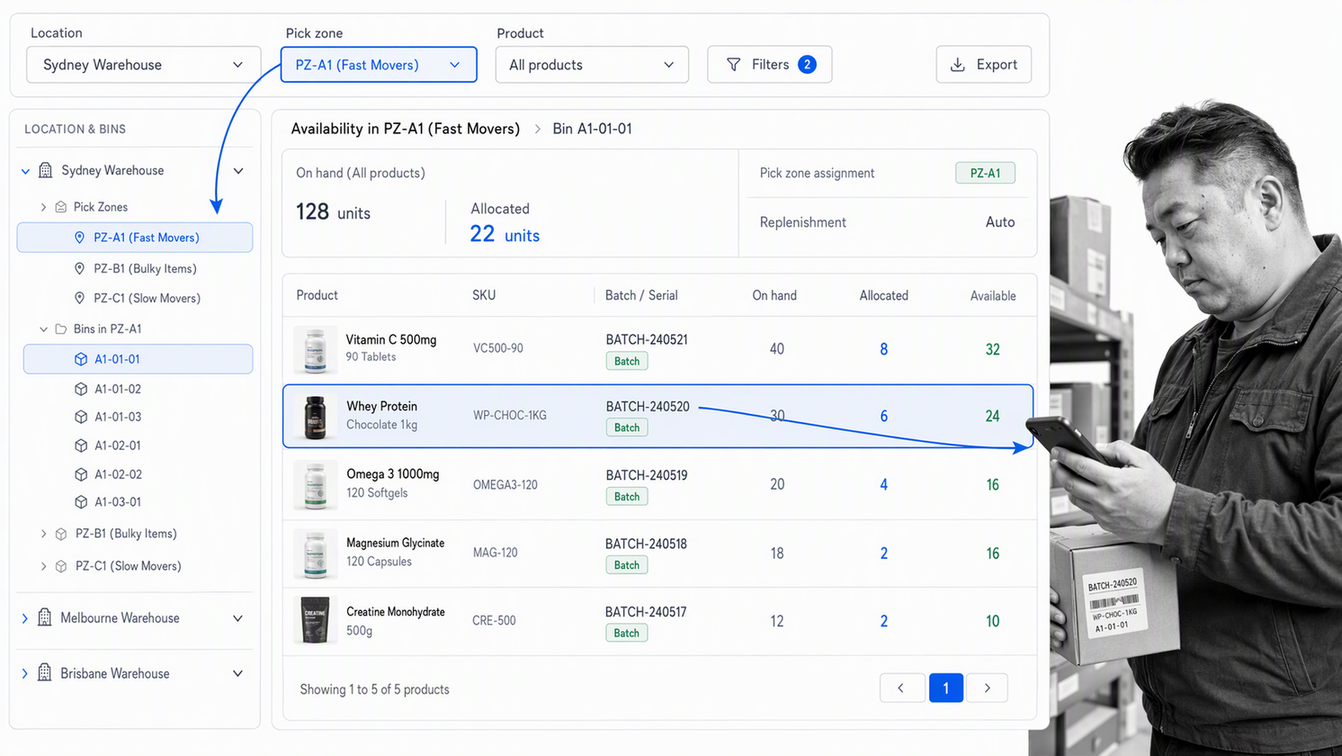Click the Melbourne Warehouse building icon
Image resolution: width=1342 pixels, height=756 pixels.
coord(44,618)
